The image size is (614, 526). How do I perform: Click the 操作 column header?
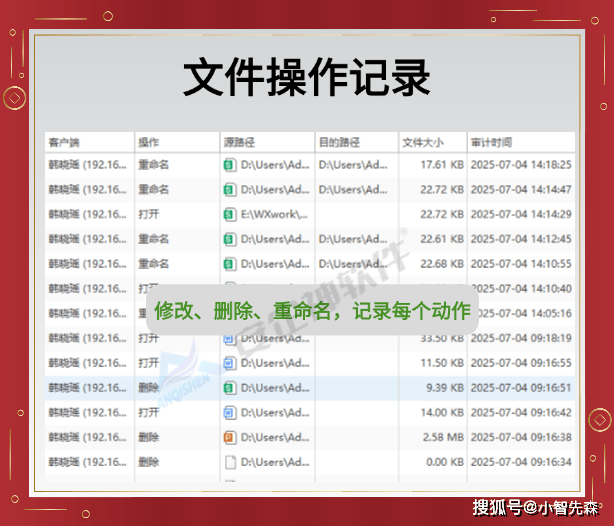(x=148, y=143)
